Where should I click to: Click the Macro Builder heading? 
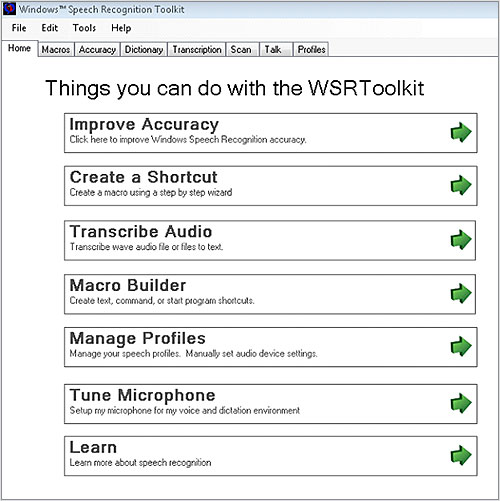coord(128,285)
